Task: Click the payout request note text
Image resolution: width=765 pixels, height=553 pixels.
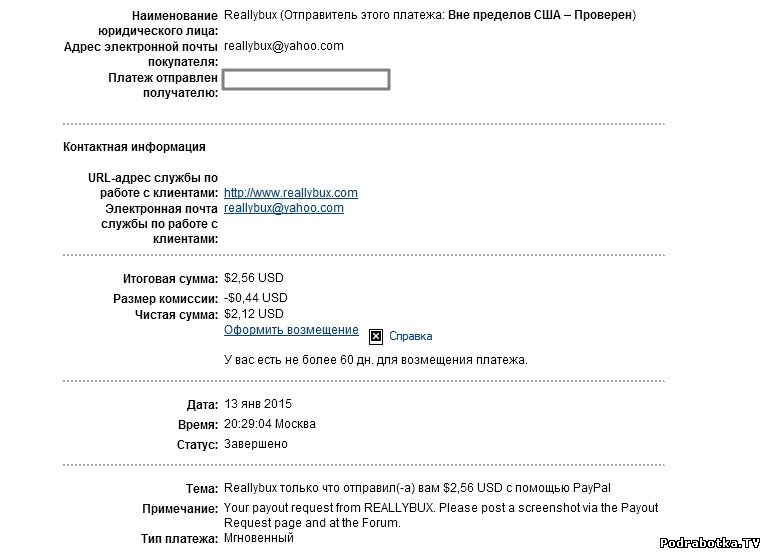Action: click(441, 515)
